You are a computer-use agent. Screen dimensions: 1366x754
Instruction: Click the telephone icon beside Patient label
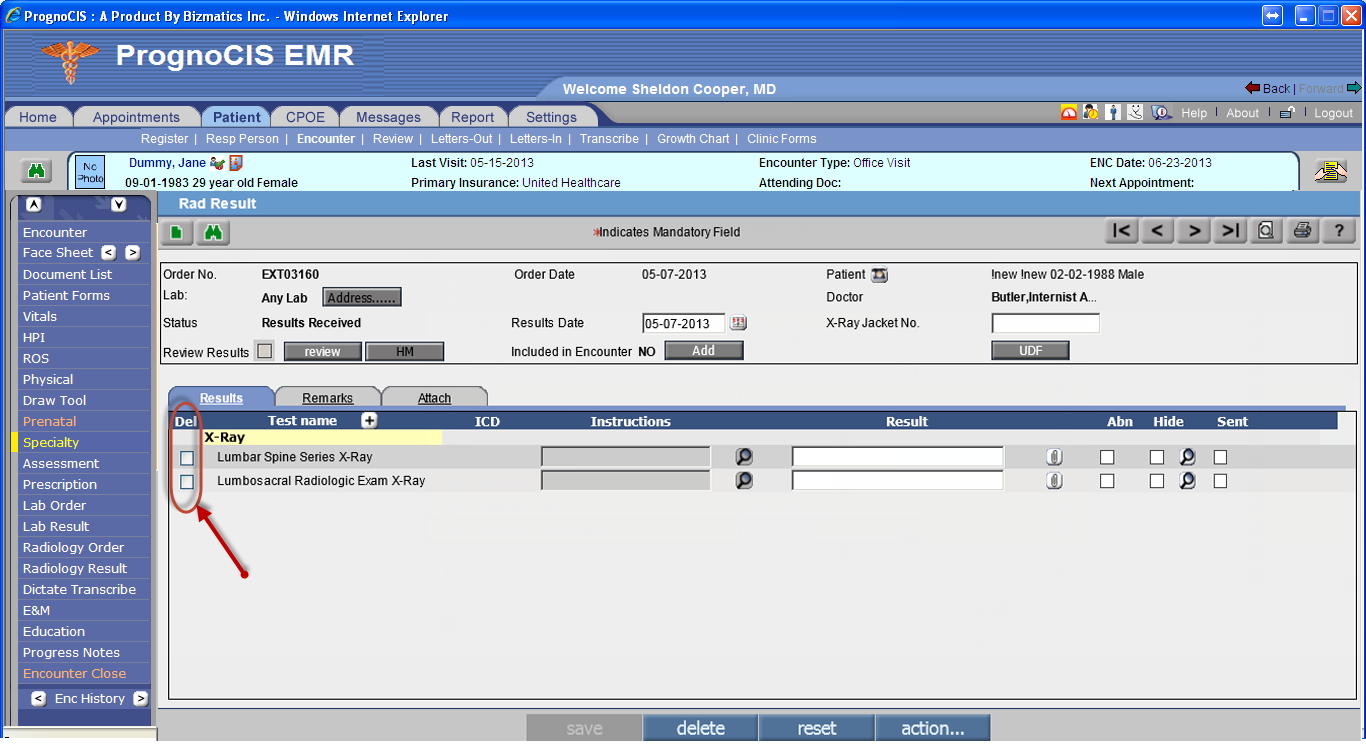pyautogui.click(x=880, y=275)
